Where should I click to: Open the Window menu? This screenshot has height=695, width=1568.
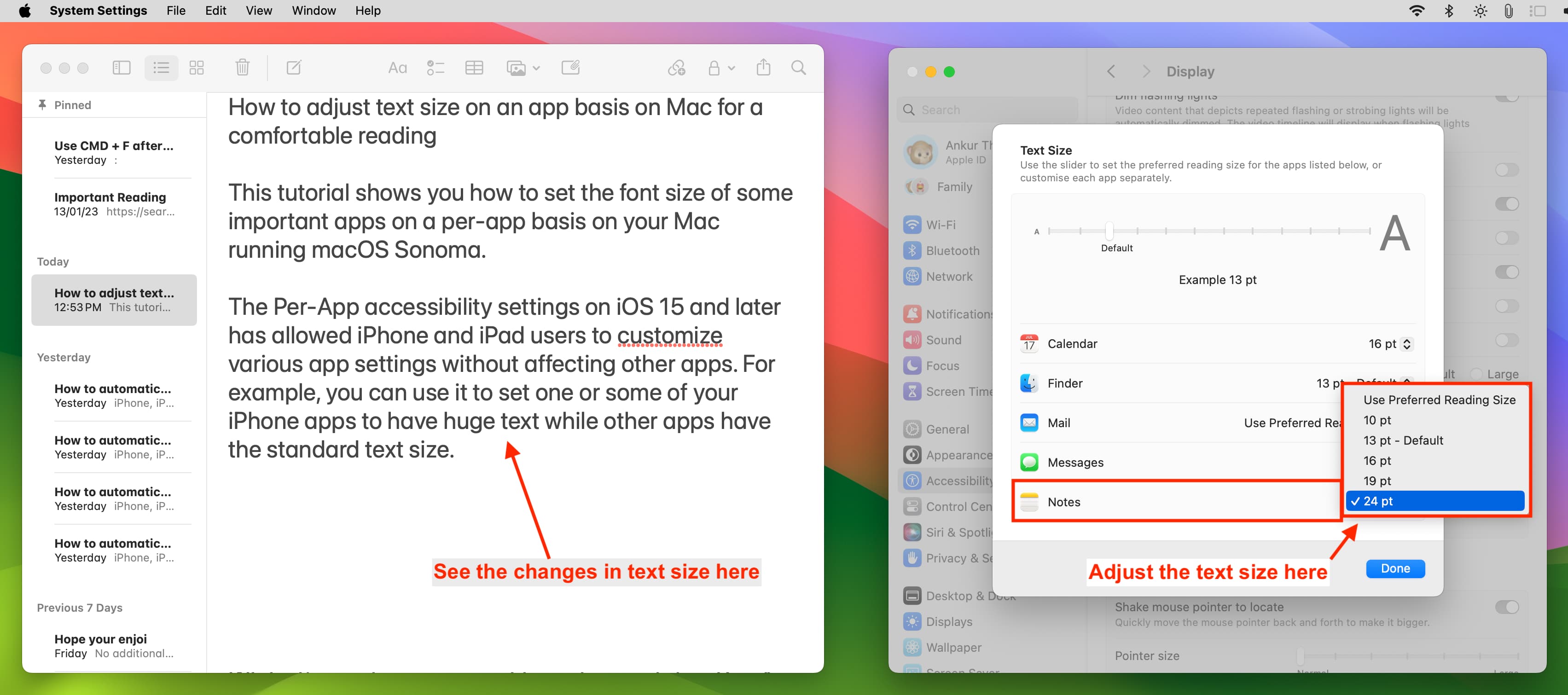pos(314,10)
